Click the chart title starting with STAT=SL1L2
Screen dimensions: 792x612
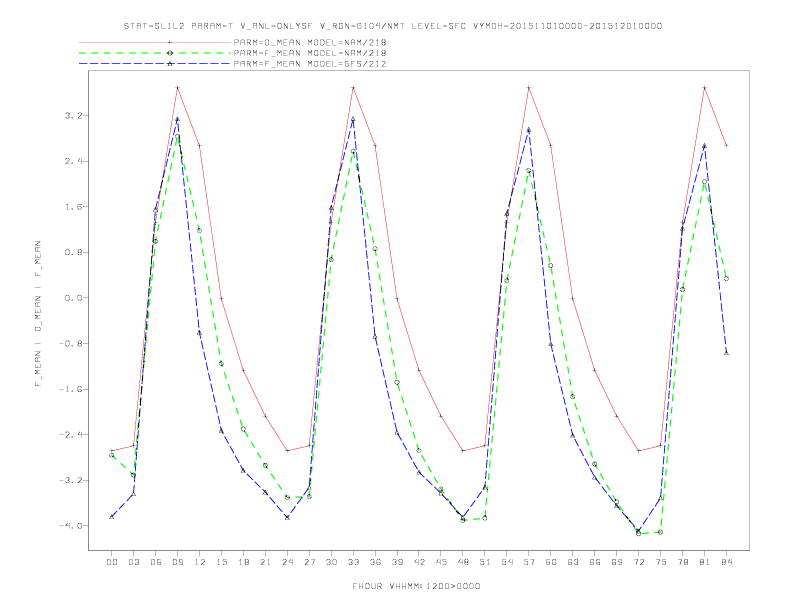(393, 26)
